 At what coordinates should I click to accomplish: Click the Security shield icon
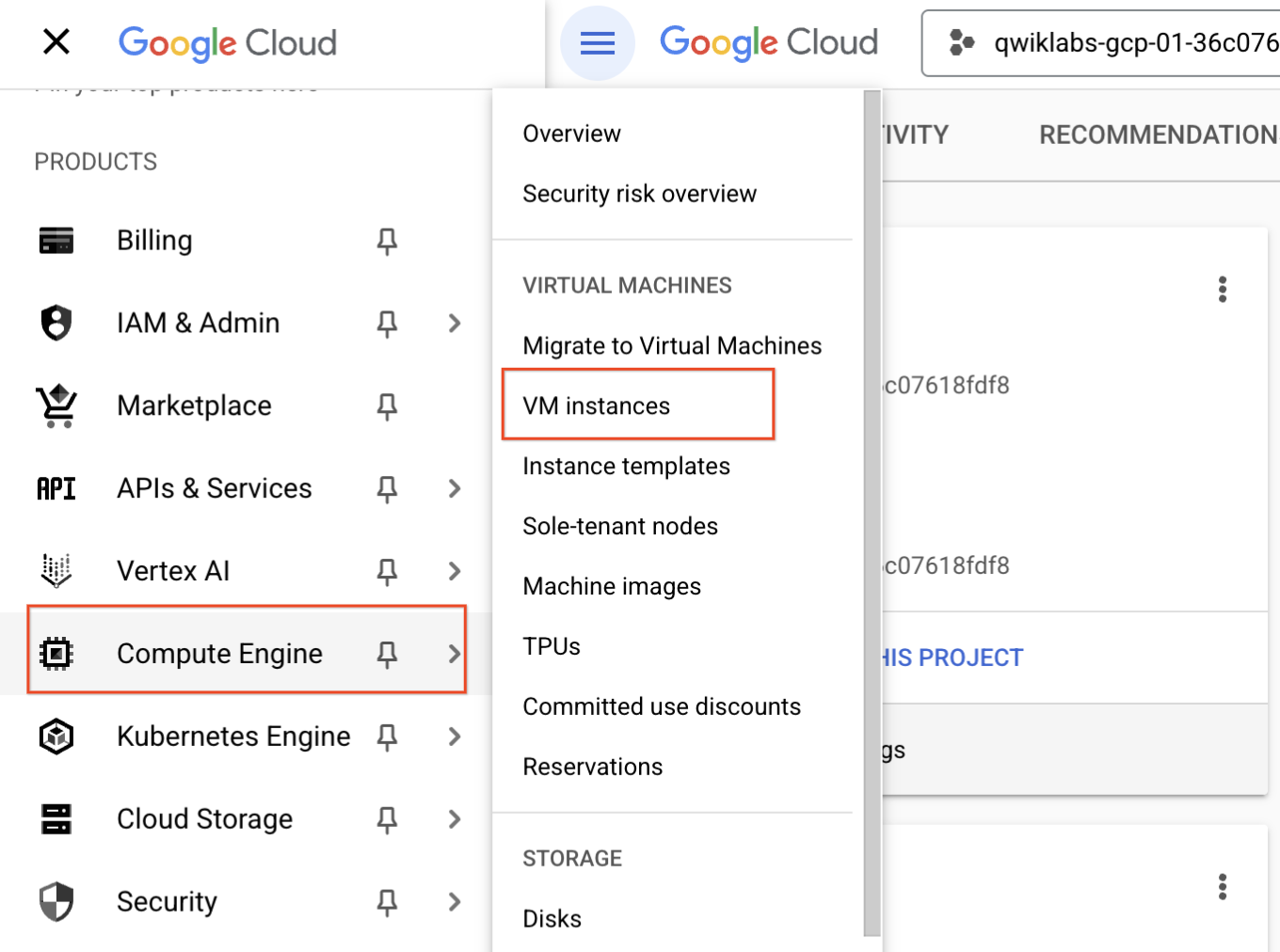(56, 901)
